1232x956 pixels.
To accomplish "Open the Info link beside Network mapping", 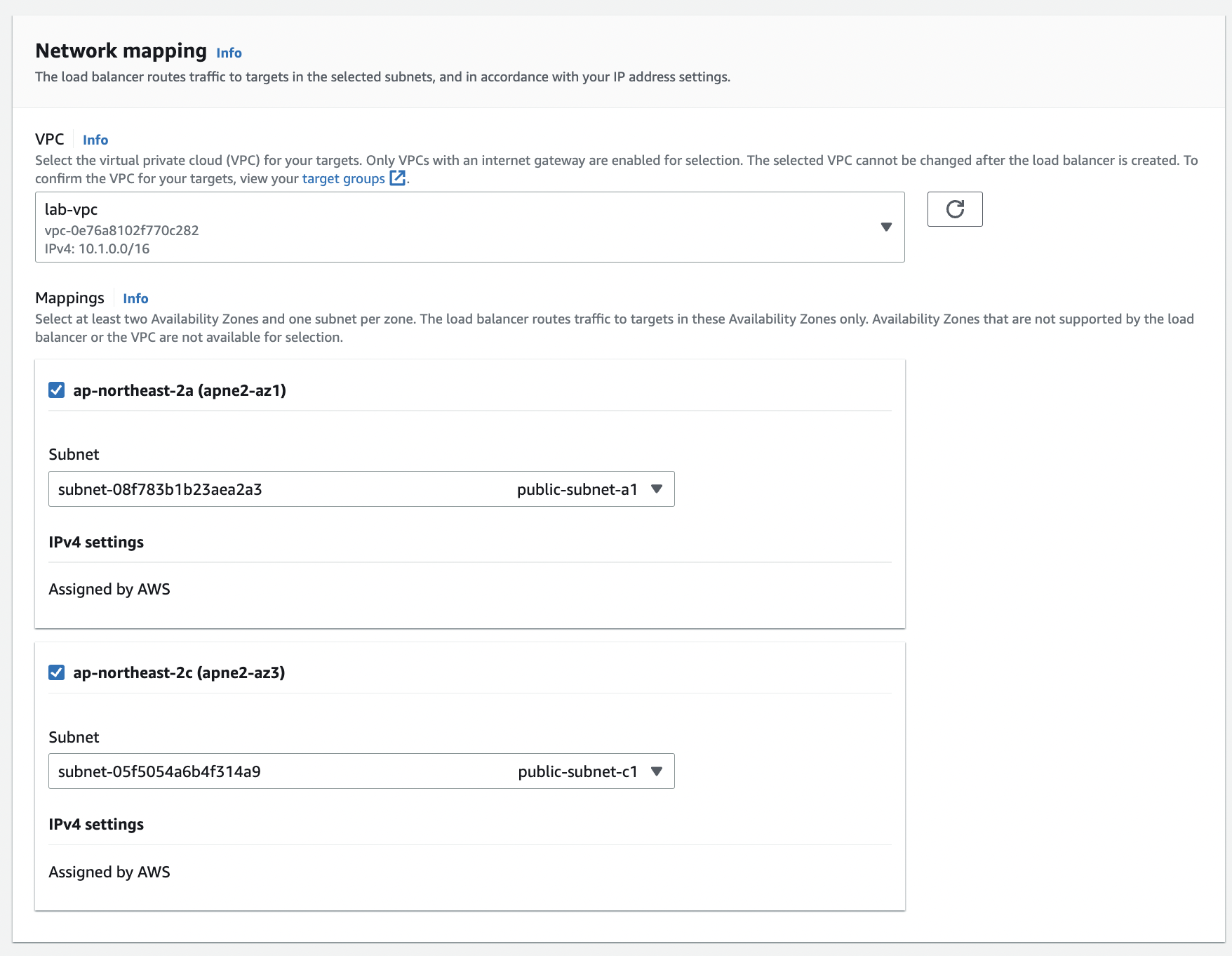I will pyautogui.click(x=229, y=53).
